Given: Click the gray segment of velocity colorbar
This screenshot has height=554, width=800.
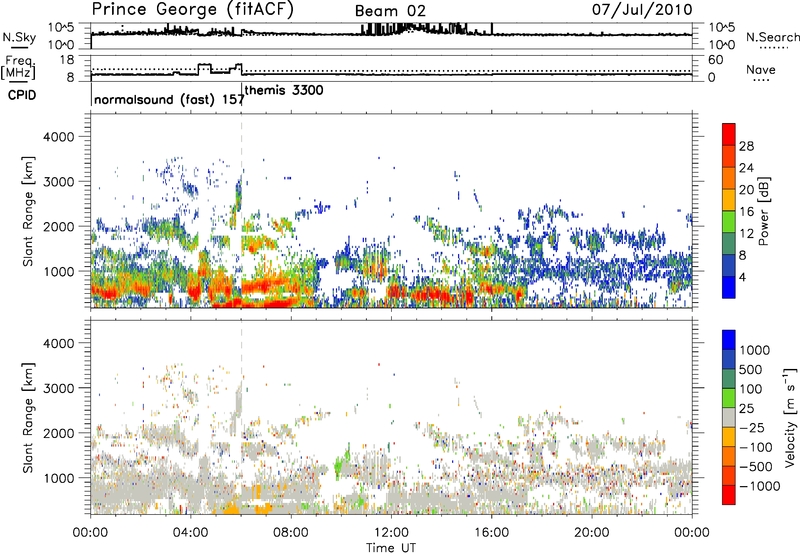Looking at the screenshot, I should point(729,417).
